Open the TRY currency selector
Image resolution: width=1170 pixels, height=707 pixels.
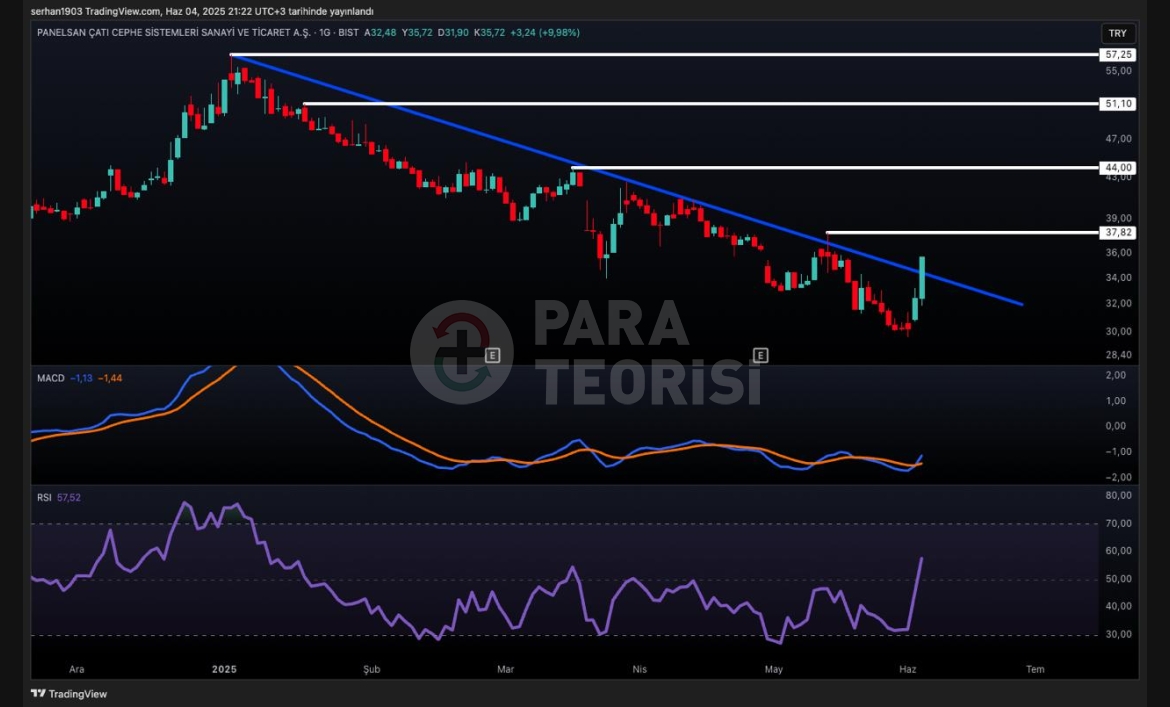coord(1117,33)
